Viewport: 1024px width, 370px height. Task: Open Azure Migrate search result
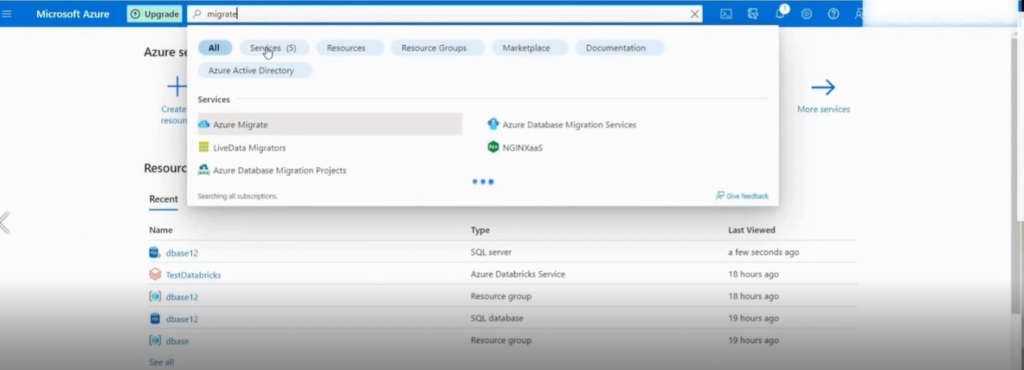click(x=330, y=124)
